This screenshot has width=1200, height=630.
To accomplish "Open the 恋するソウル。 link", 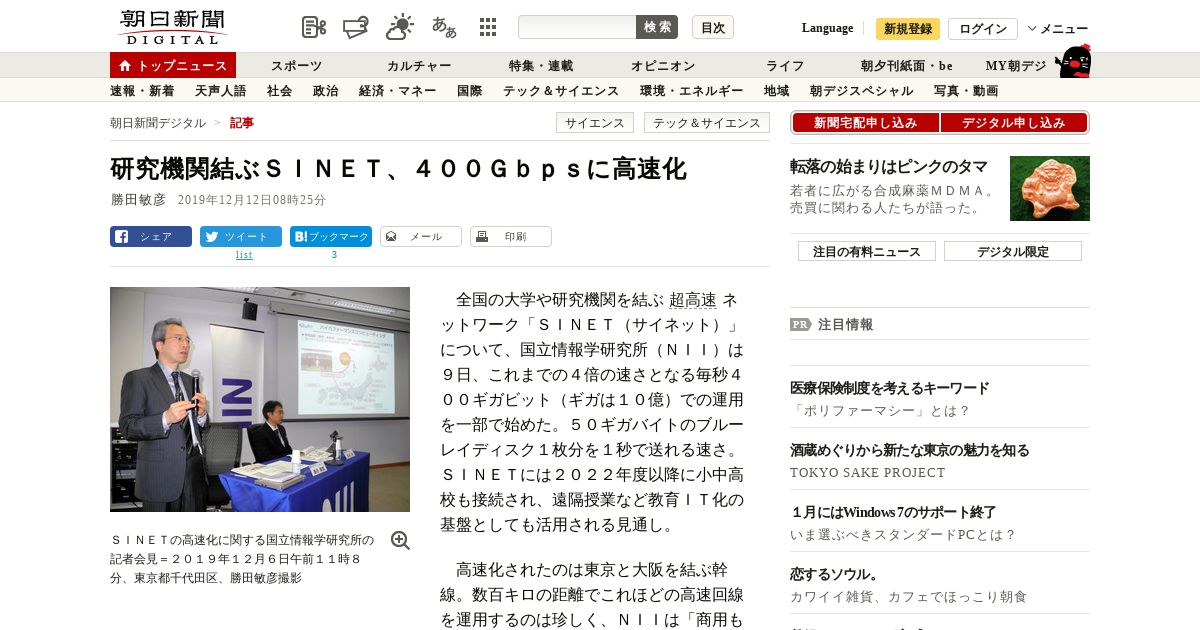I will click(x=834, y=574).
